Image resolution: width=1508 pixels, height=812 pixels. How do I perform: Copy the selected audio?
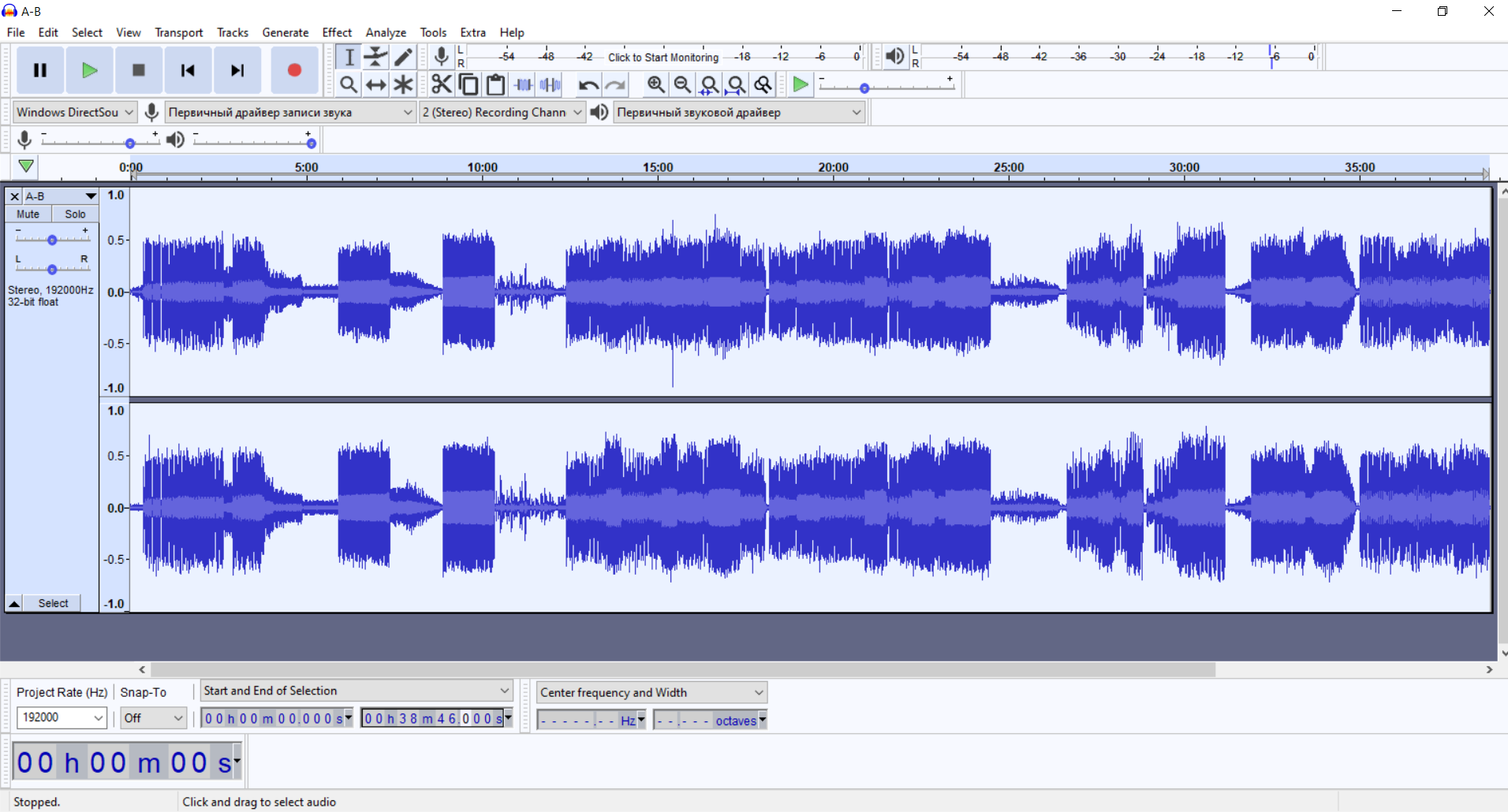point(468,84)
